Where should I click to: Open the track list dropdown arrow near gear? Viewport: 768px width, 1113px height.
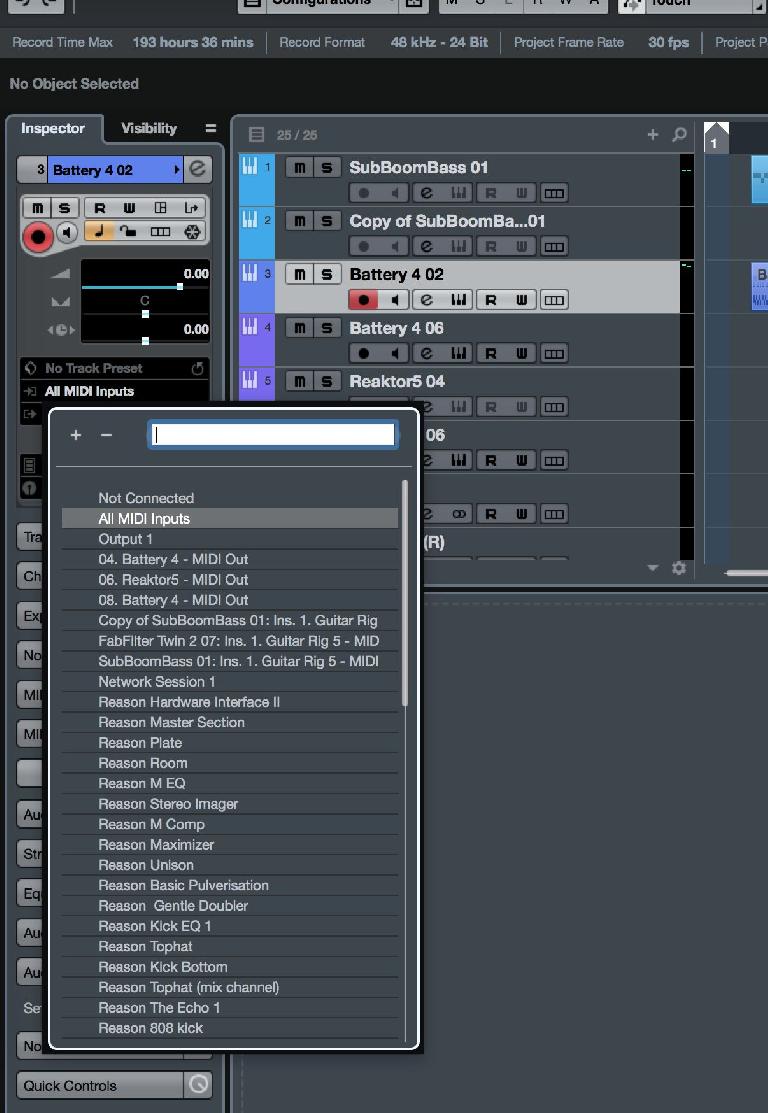pos(652,568)
